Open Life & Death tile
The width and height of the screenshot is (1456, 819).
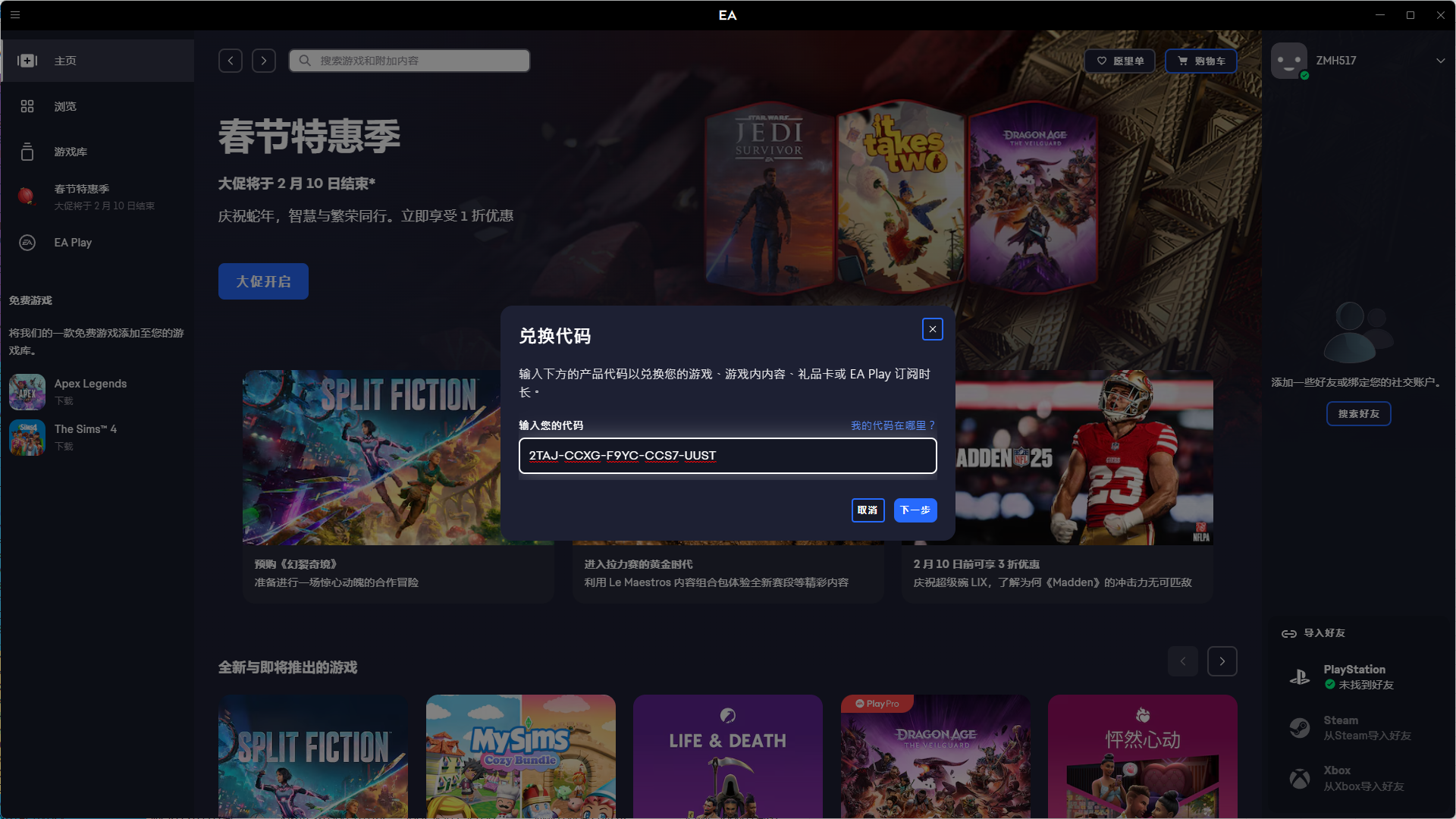pyautogui.click(x=728, y=756)
